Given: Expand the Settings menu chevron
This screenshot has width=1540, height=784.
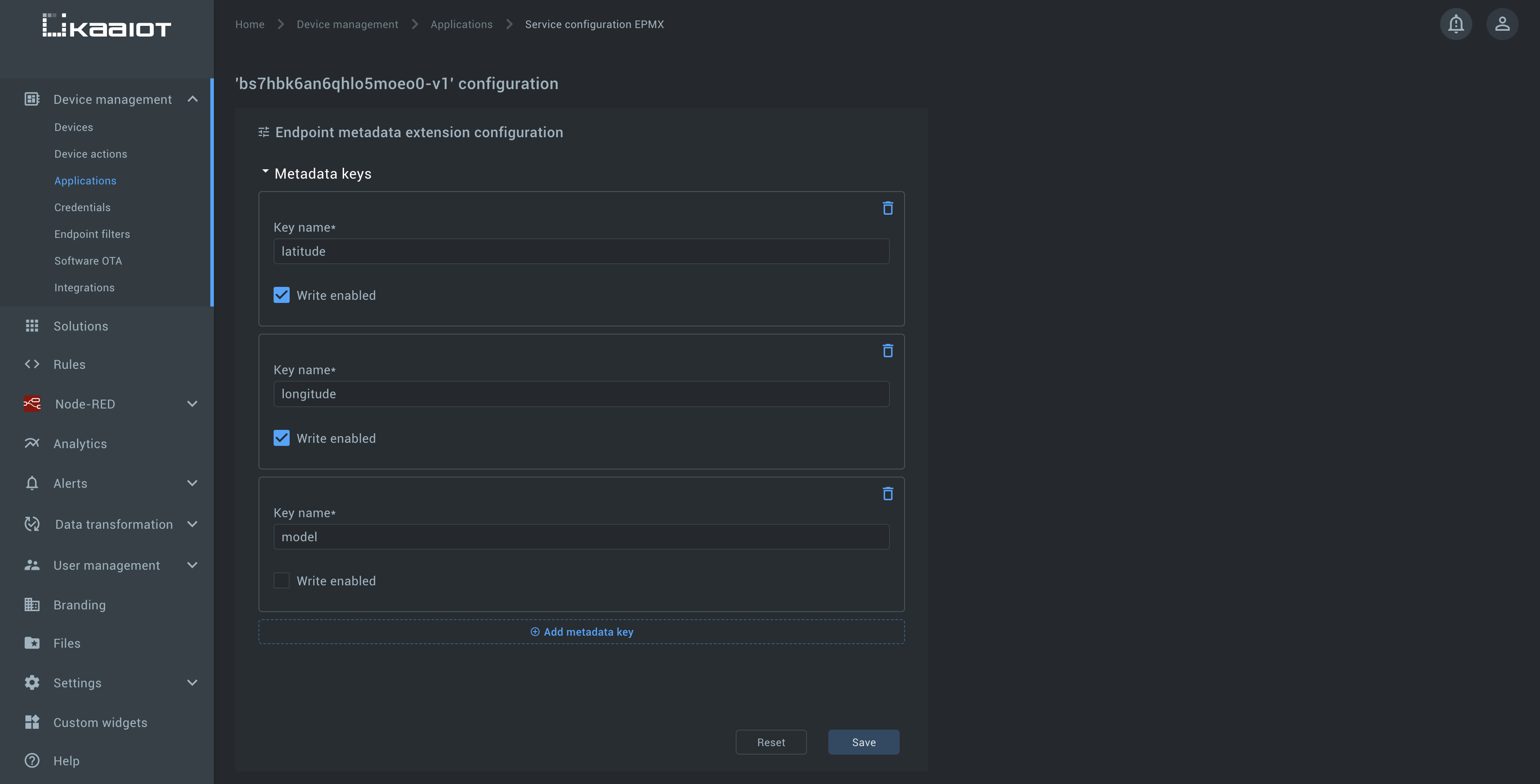Looking at the screenshot, I should coord(192,682).
